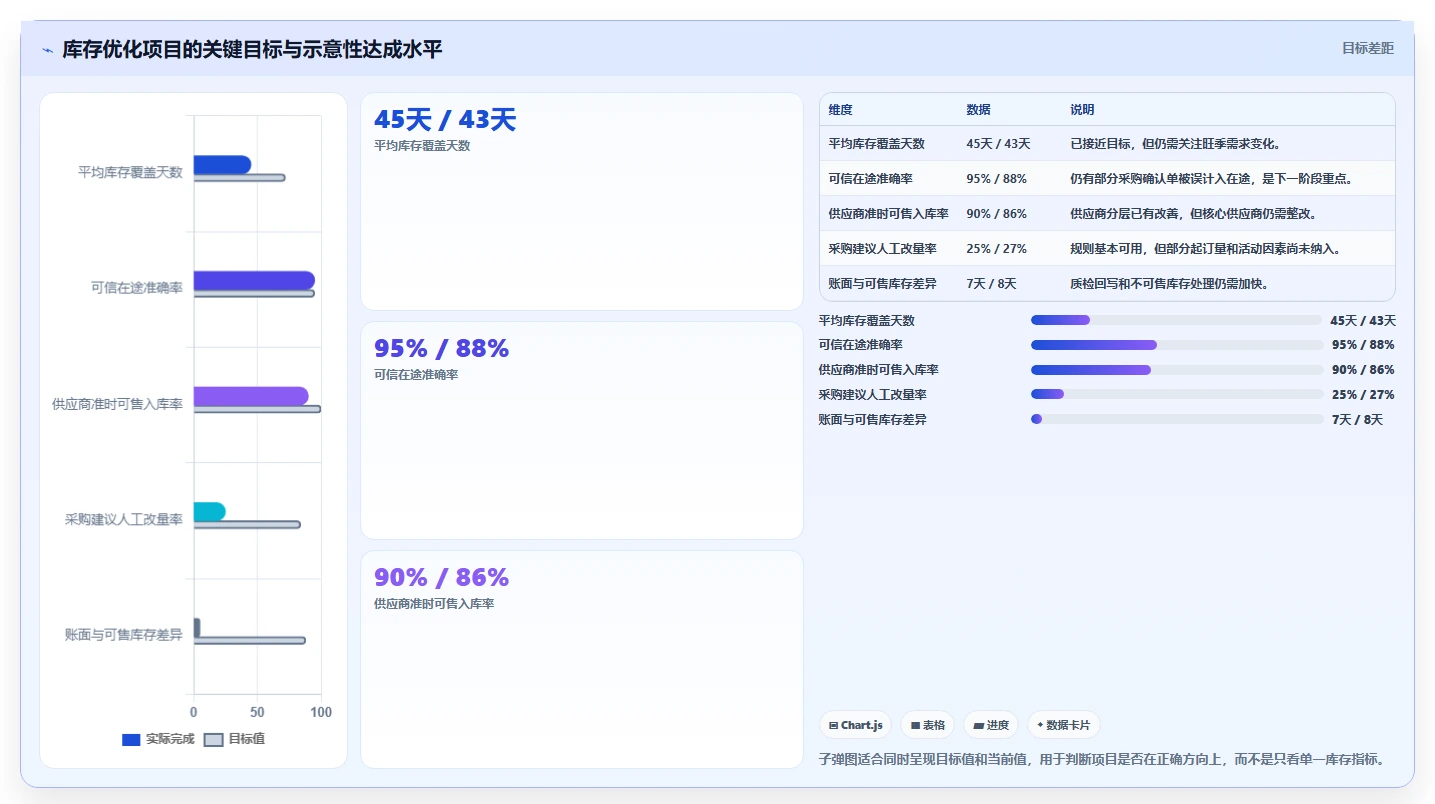
Task: Click the 账面与可售库存差异 progress bar
Action: (x=1177, y=420)
